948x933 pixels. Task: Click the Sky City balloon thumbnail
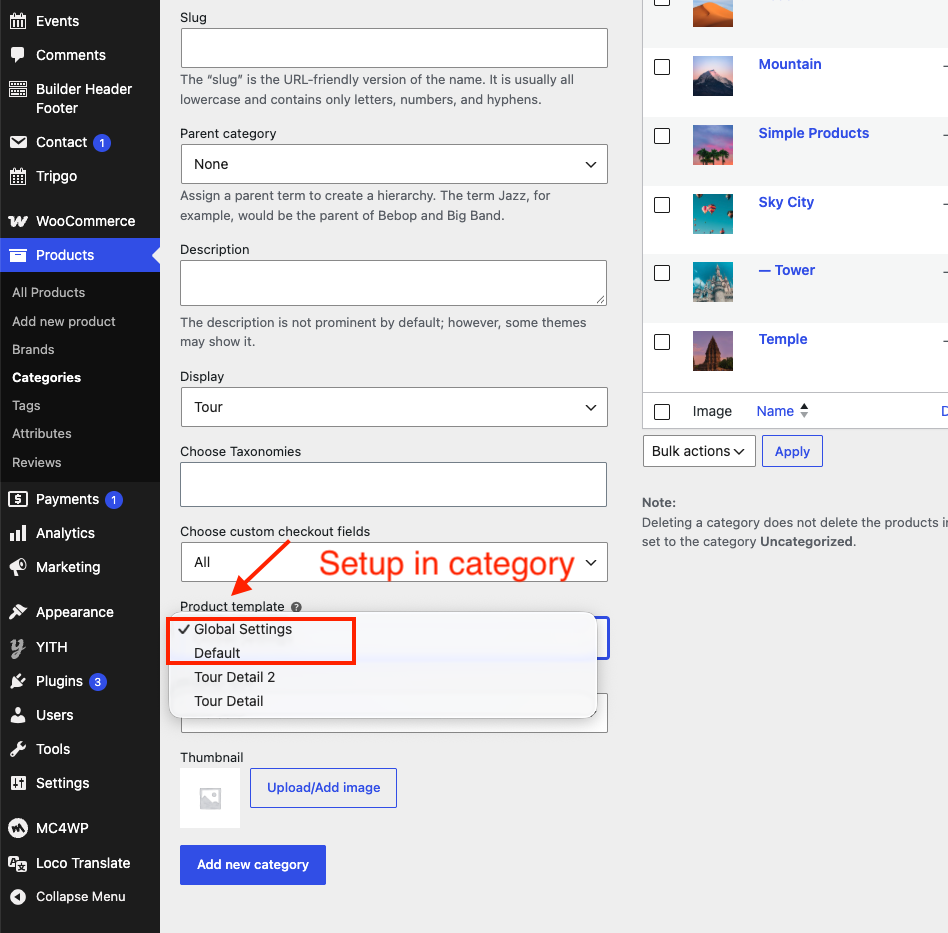[x=713, y=213]
